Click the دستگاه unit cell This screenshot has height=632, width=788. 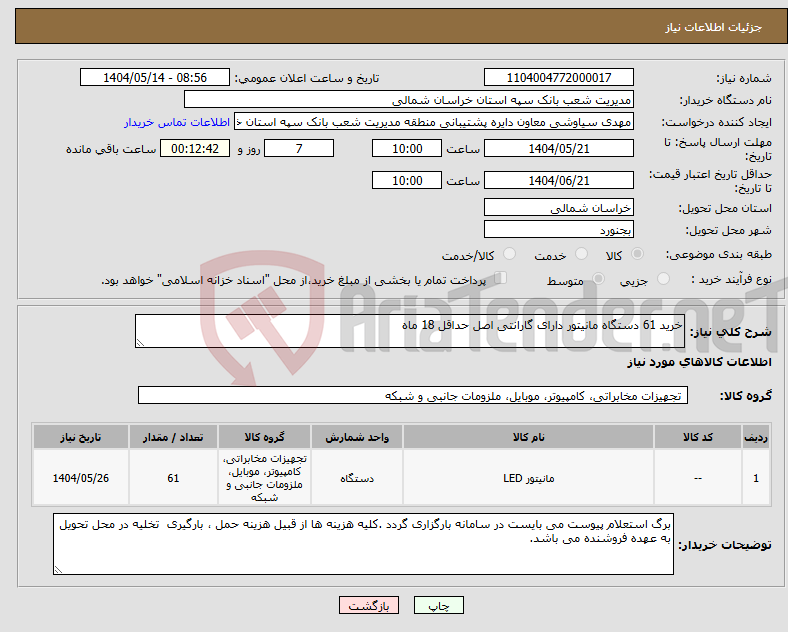pos(357,478)
